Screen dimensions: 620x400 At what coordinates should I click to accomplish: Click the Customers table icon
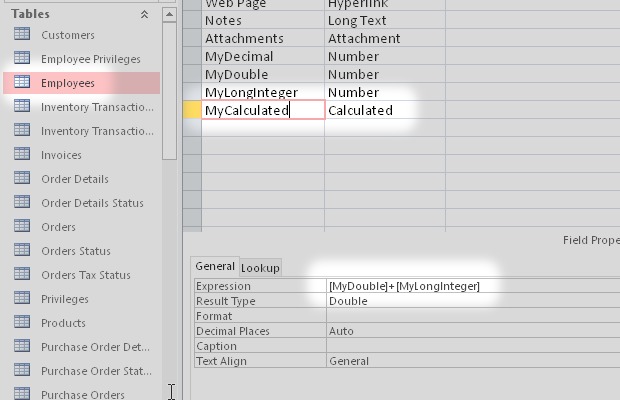pos(21,35)
